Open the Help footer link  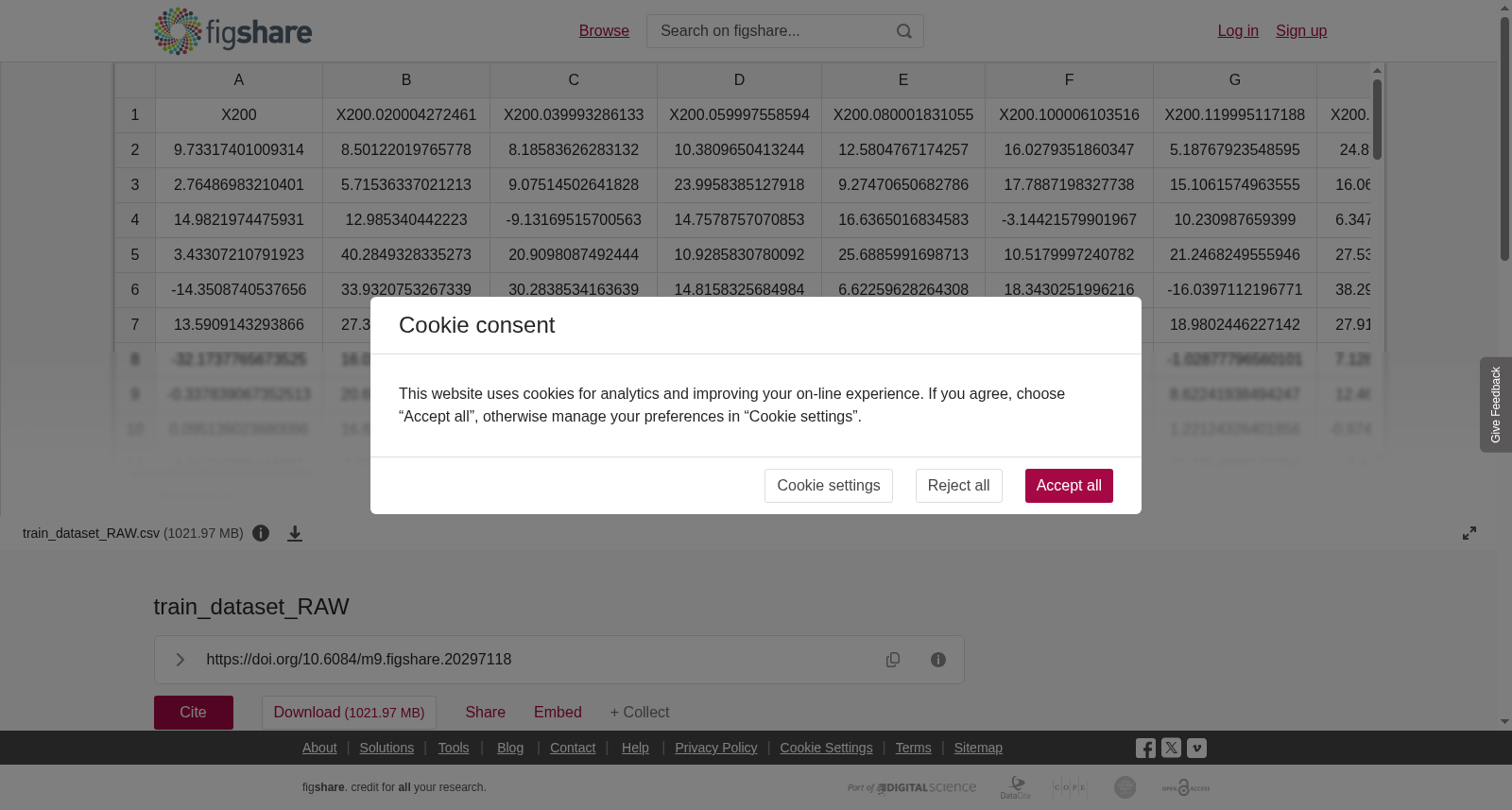coord(635,748)
